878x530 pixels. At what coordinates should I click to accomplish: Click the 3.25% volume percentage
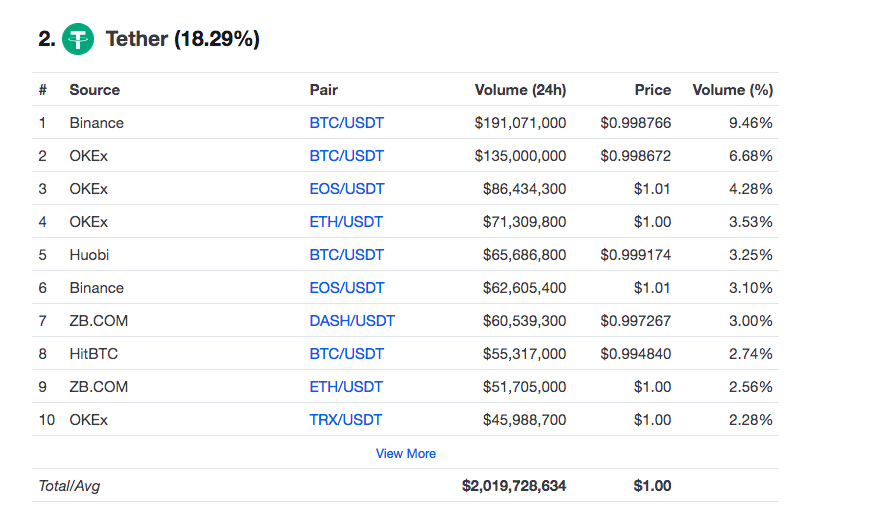pos(750,255)
